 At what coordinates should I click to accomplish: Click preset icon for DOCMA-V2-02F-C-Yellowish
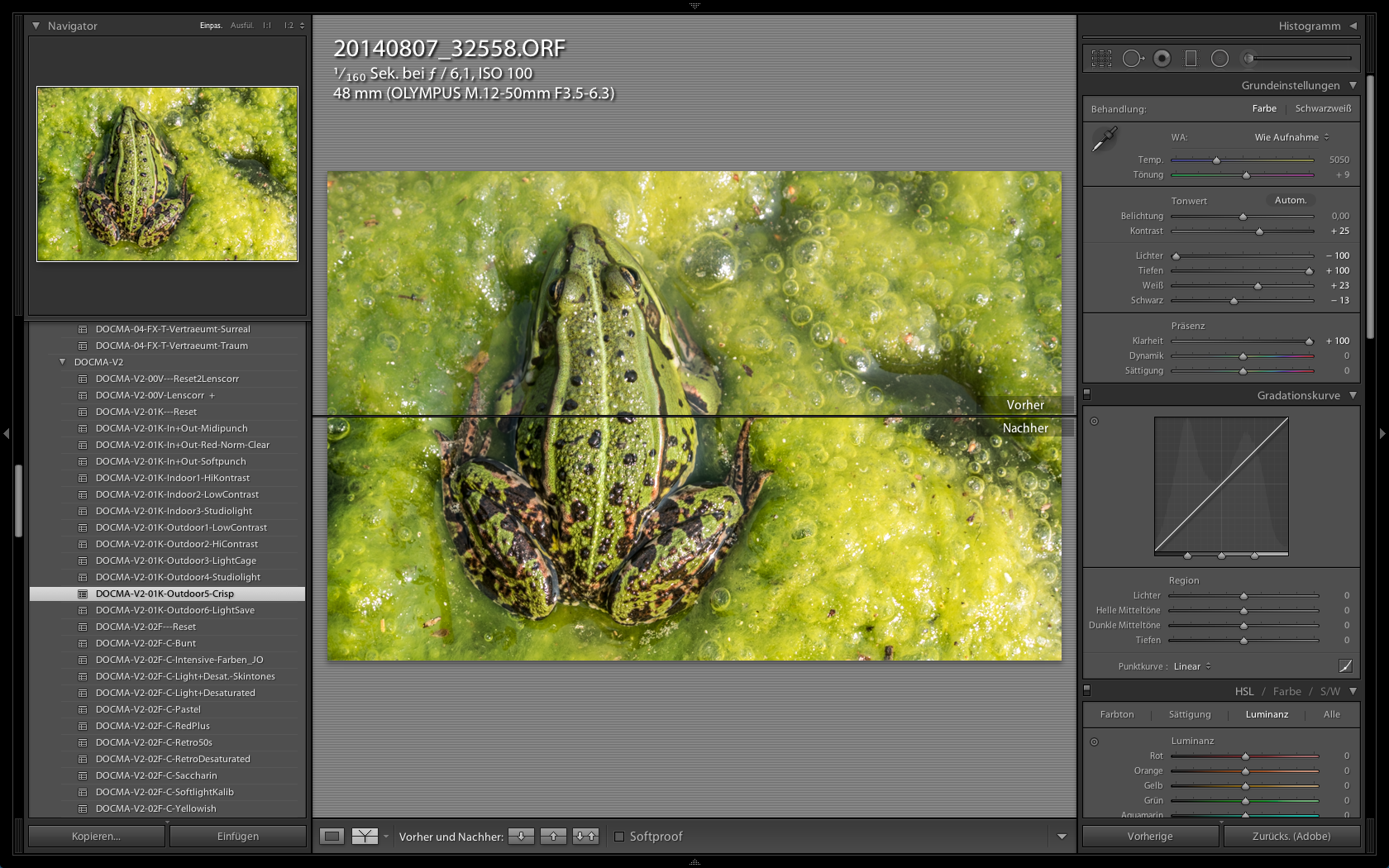click(83, 809)
